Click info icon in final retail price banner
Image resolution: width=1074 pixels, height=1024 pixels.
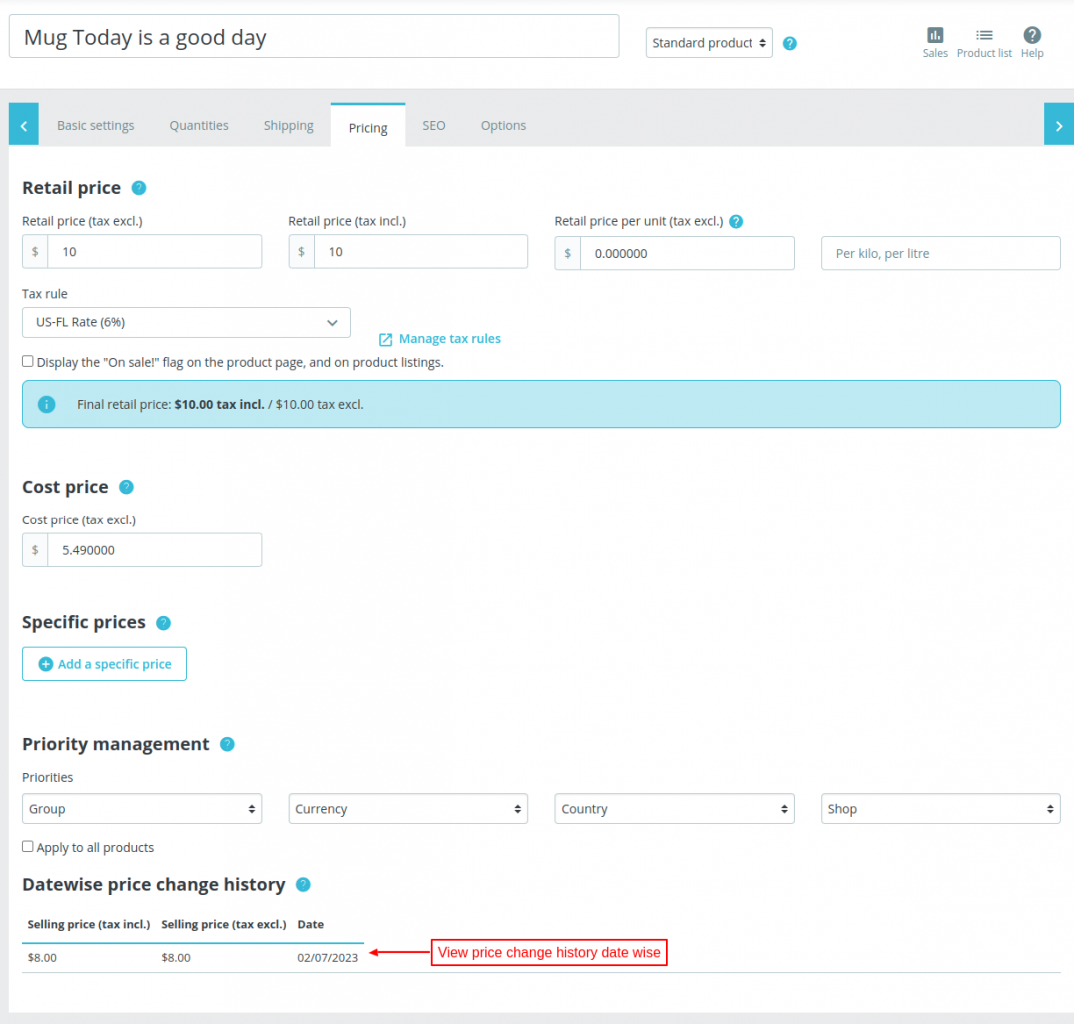[46, 404]
